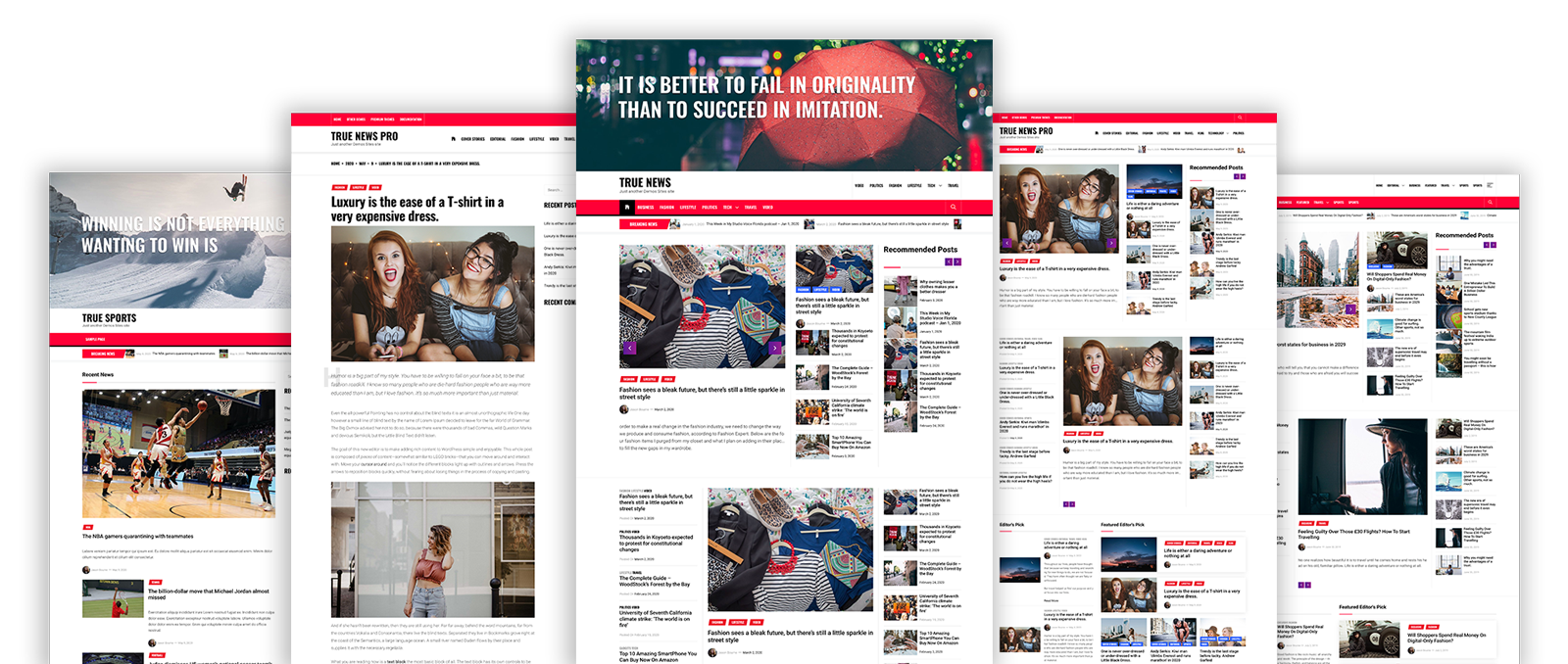Click the author avatar under True News fashion headline
This screenshot has height=664, width=1568.
tap(623, 409)
